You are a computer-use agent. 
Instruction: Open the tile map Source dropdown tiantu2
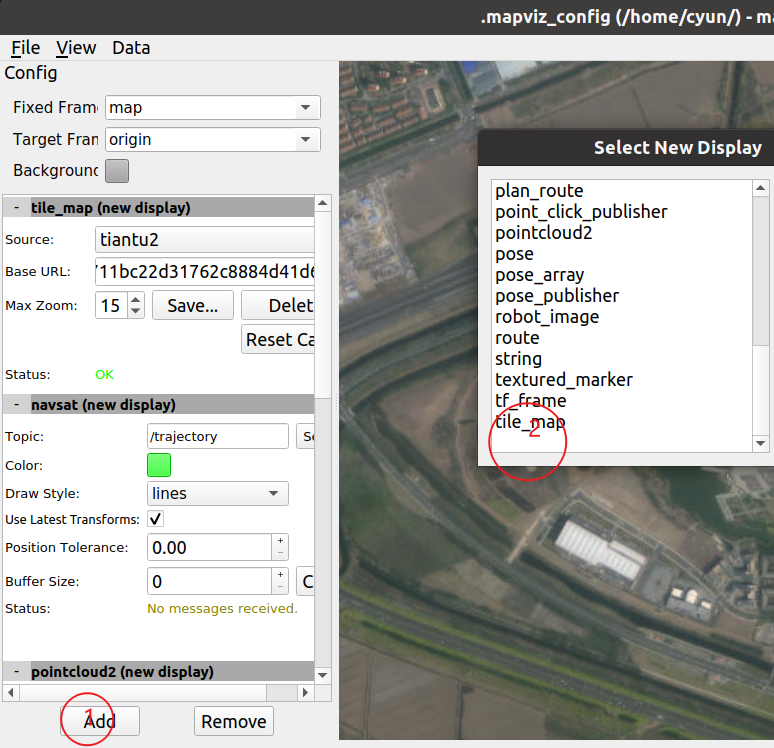[x=204, y=240]
